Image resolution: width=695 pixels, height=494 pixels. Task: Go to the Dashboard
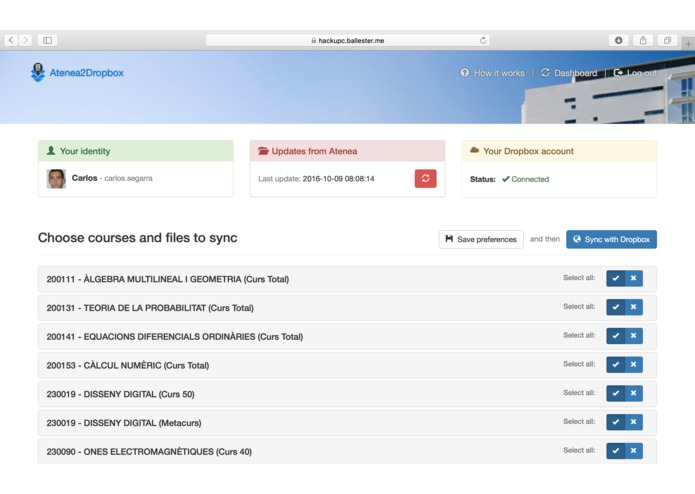[569, 73]
